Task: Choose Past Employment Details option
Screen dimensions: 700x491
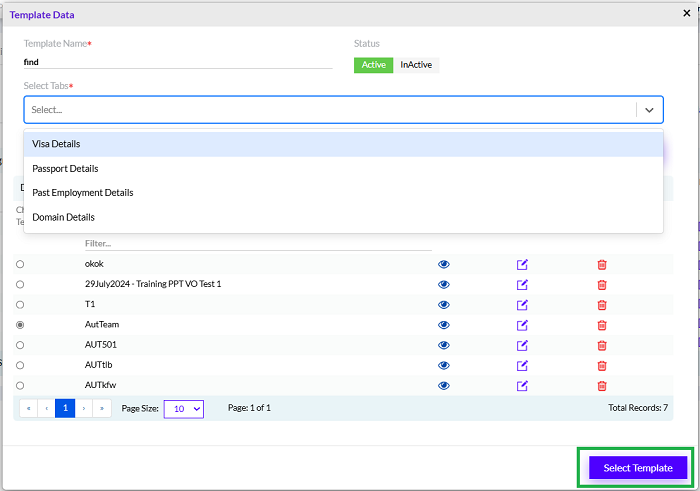Action: pos(343,193)
